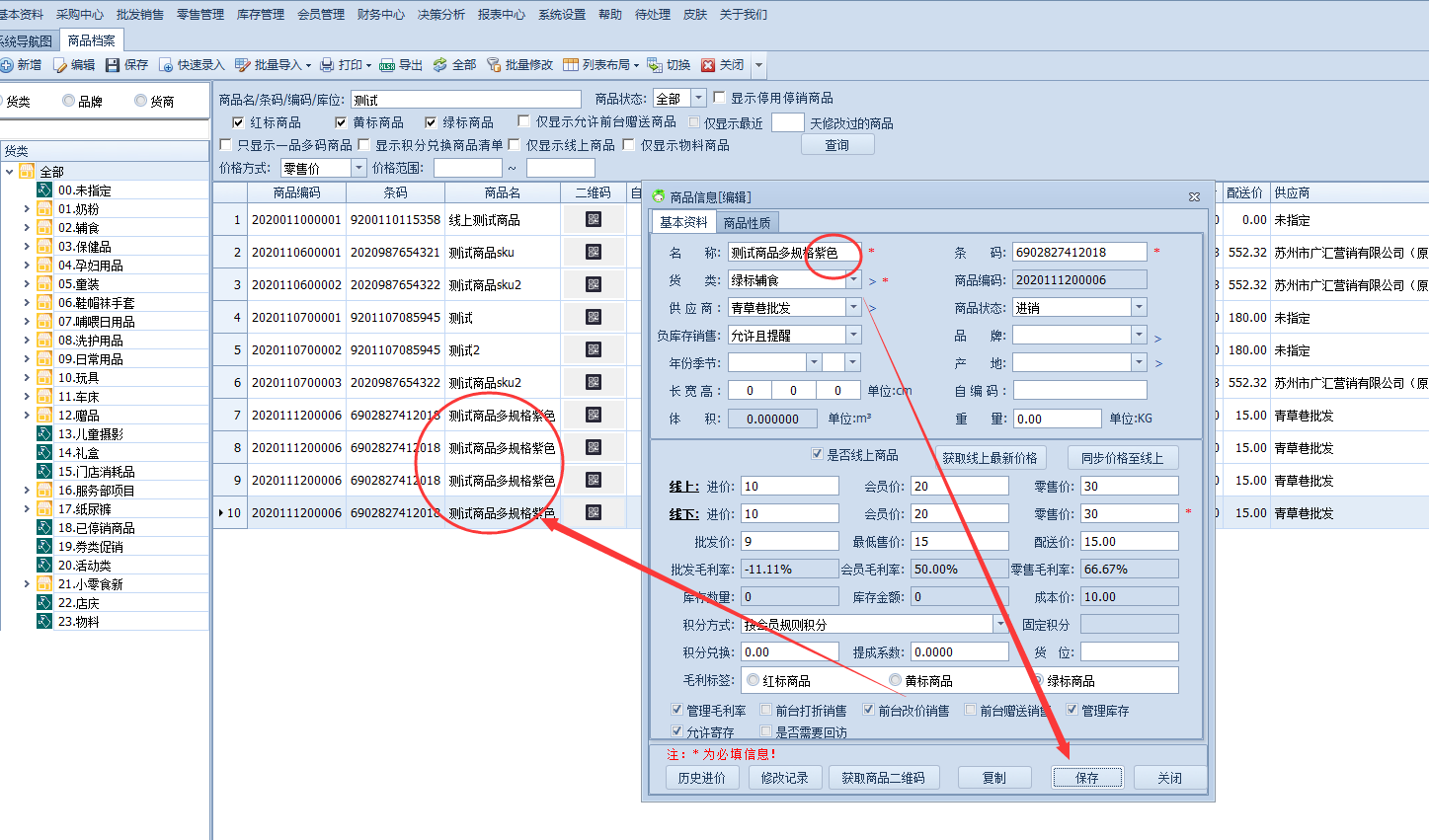Click the 导出 export icon
Image resolution: width=1429 pixels, height=840 pixels.
pos(387,65)
